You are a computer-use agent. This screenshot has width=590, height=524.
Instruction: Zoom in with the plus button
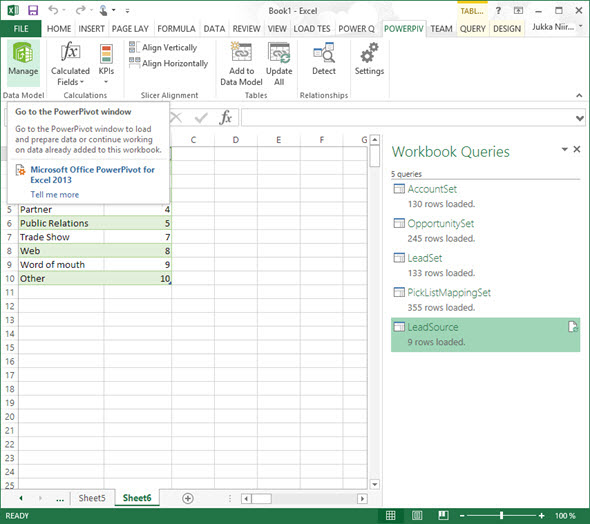[x=541, y=515]
